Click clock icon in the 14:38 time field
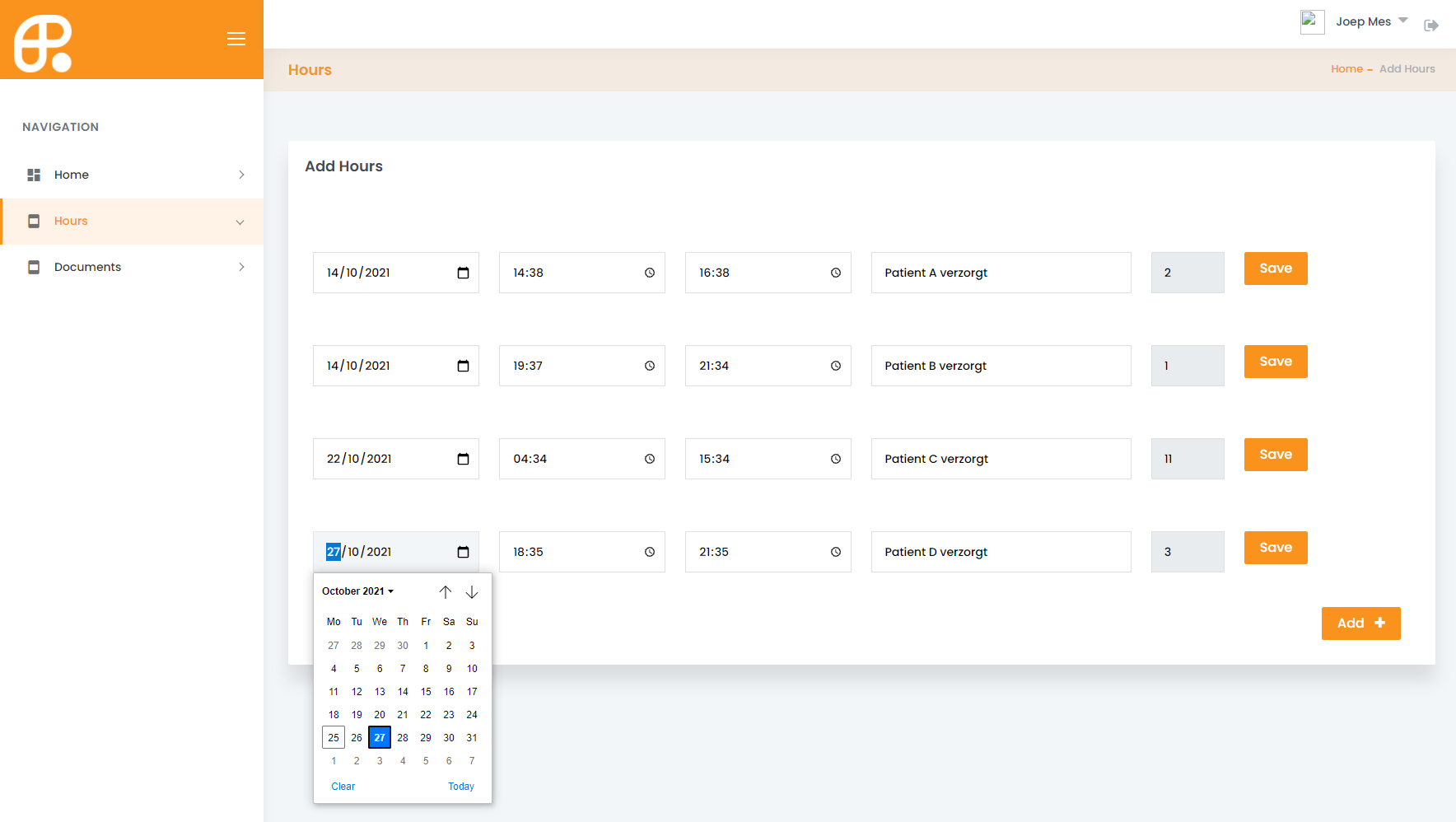This screenshot has width=1456, height=822. [650, 273]
